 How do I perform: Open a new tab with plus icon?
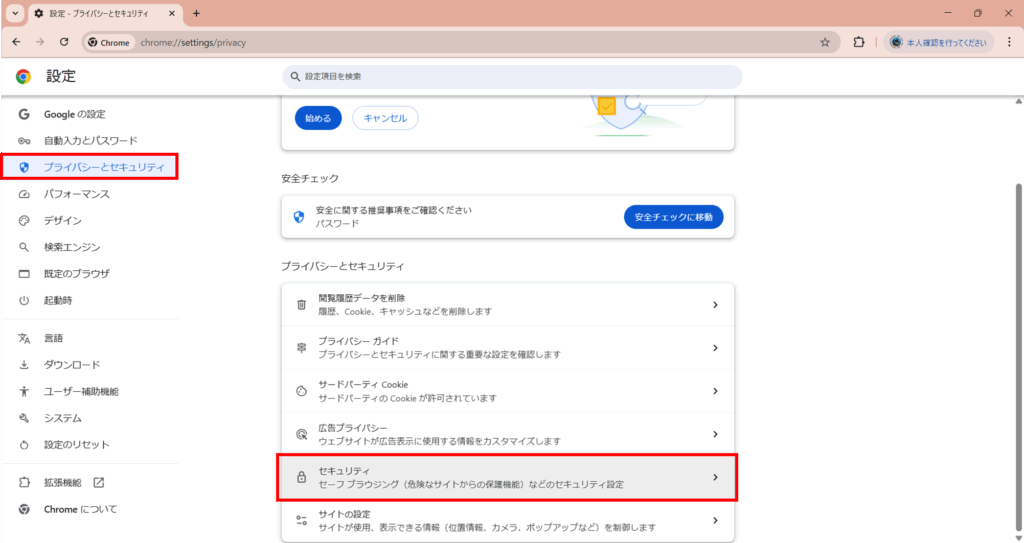[196, 13]
